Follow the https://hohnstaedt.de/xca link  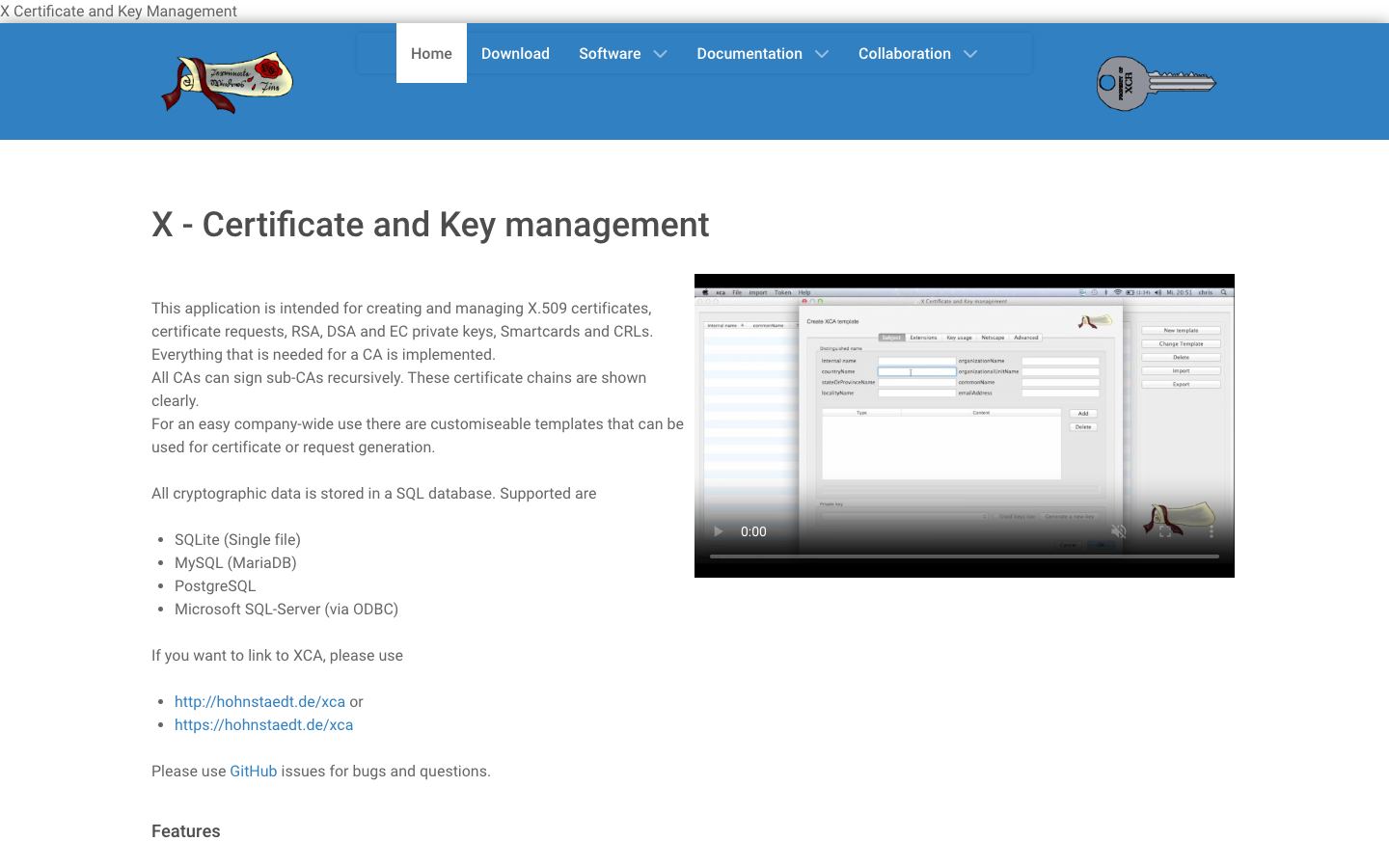[x=263, y=724]
